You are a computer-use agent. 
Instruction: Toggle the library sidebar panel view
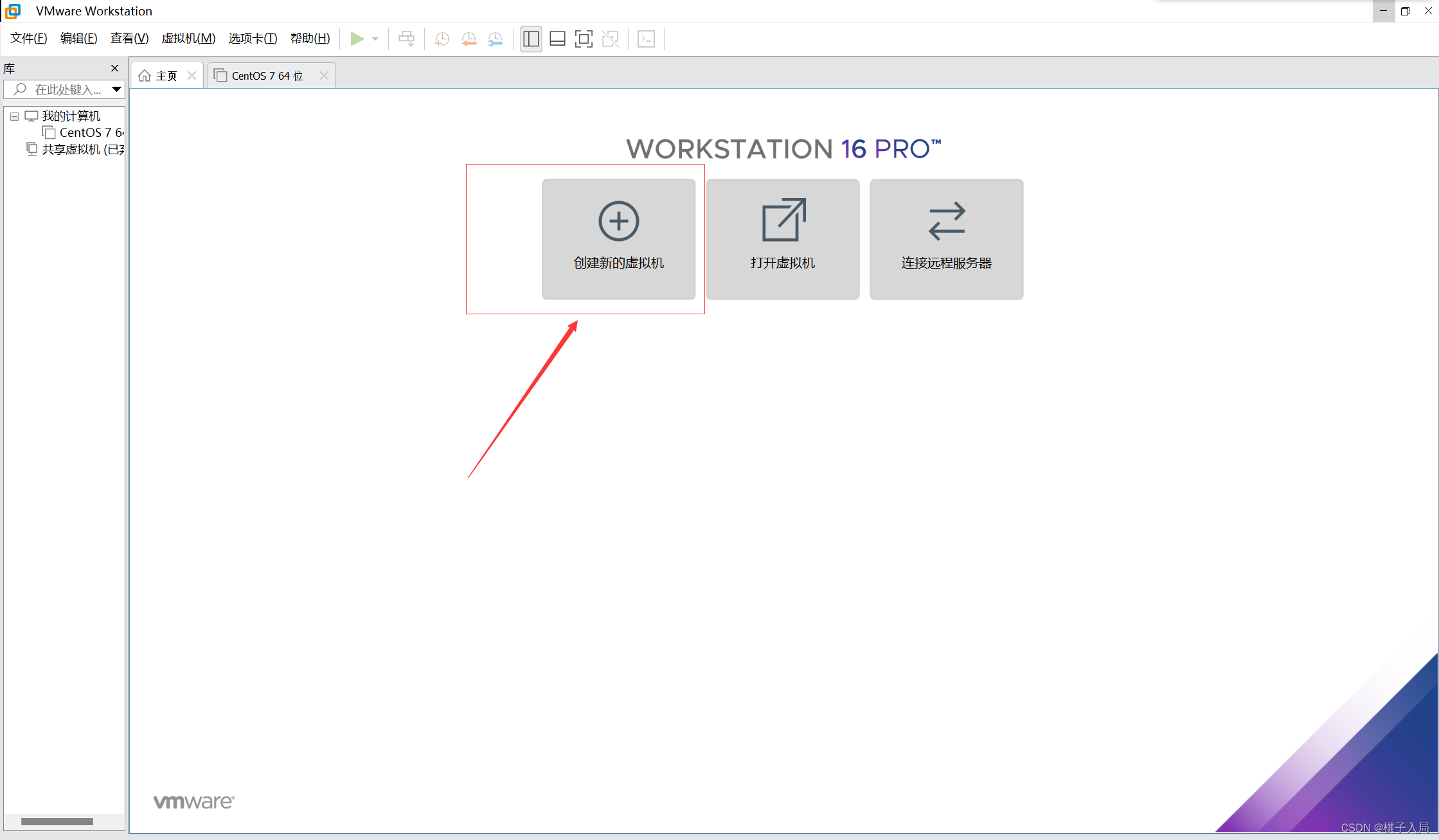[x=531, y=39]
